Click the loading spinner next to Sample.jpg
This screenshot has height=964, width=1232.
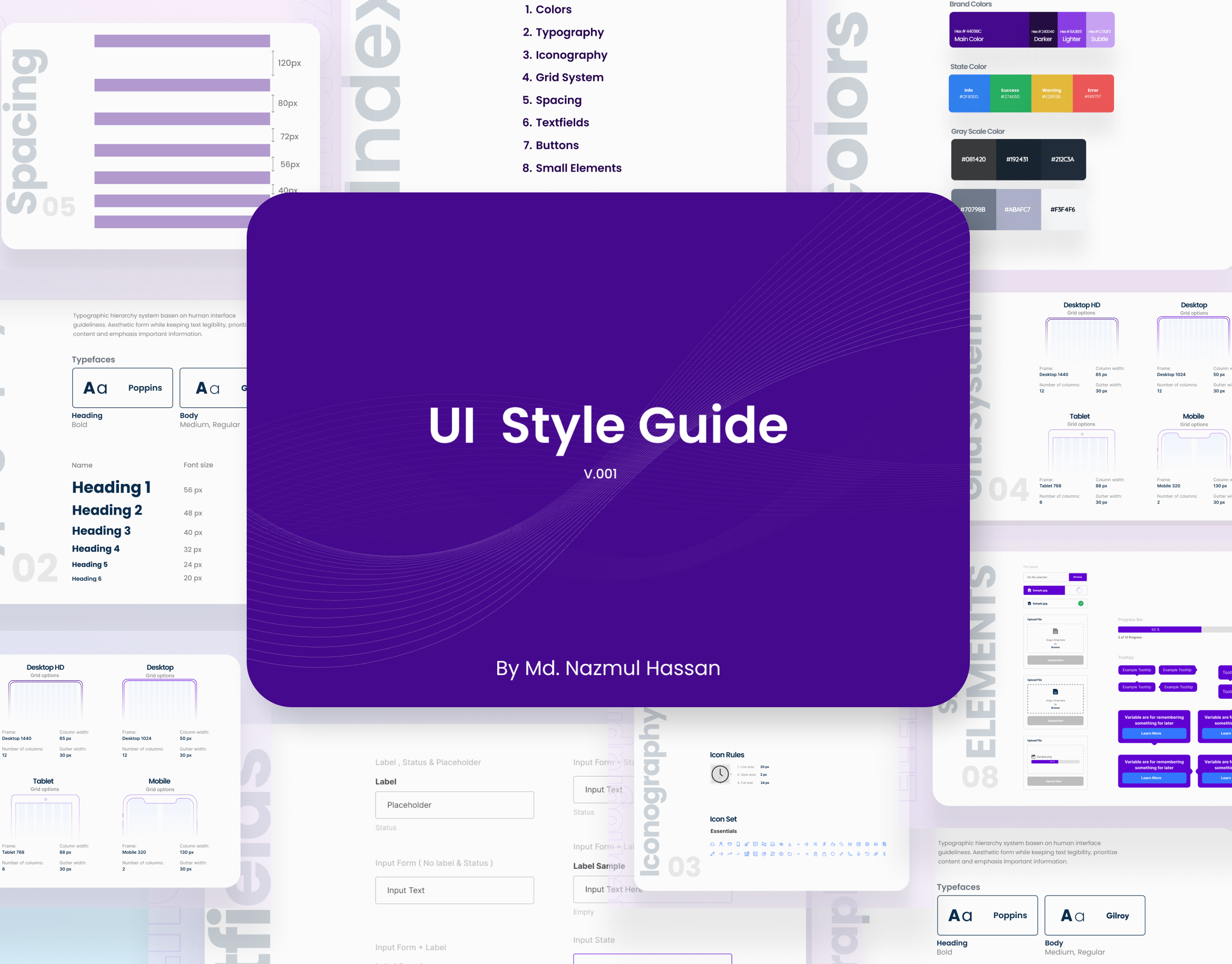tap(1079, 590)
